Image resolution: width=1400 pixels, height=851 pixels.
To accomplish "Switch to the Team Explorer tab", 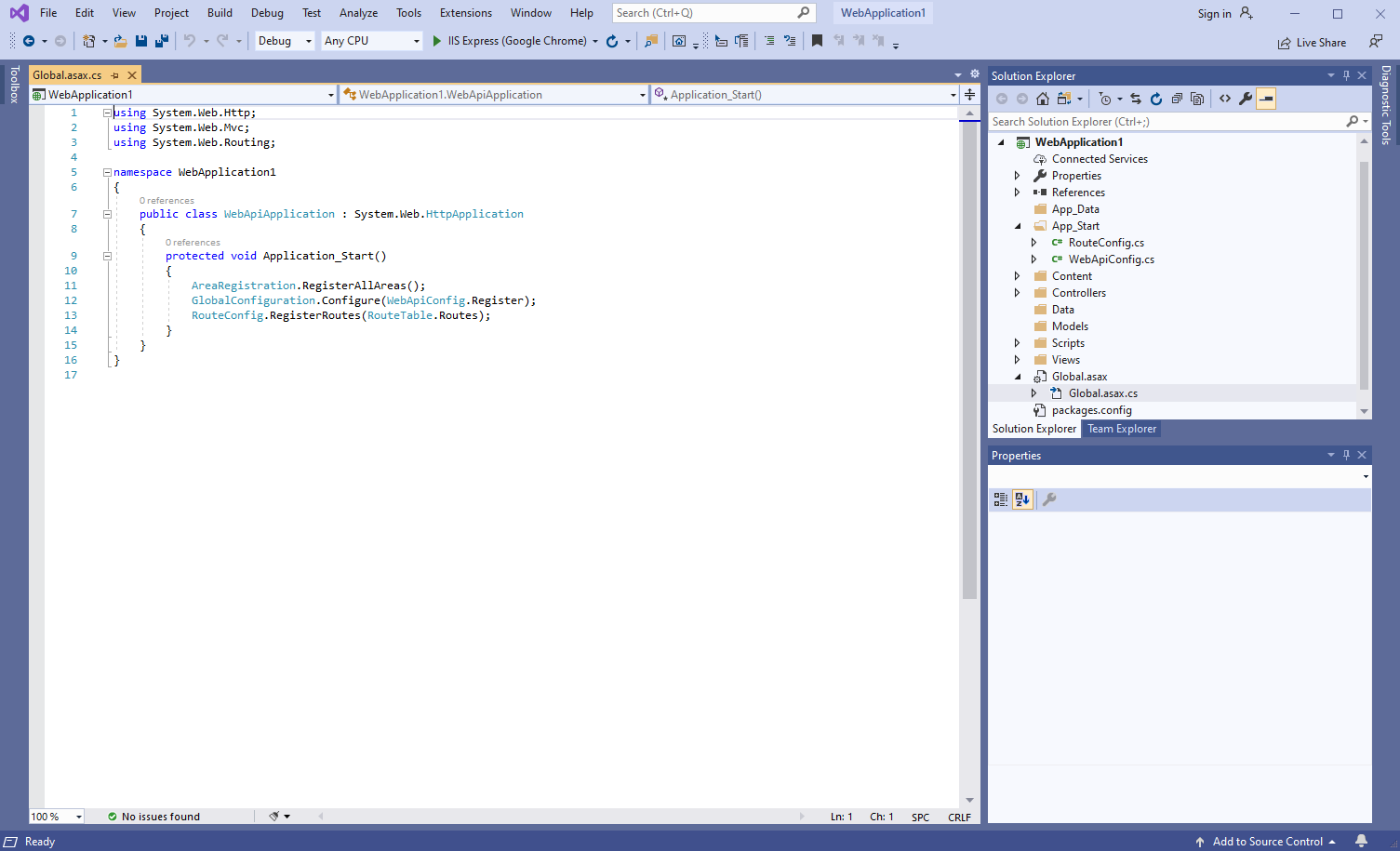I will (1122, 429).
